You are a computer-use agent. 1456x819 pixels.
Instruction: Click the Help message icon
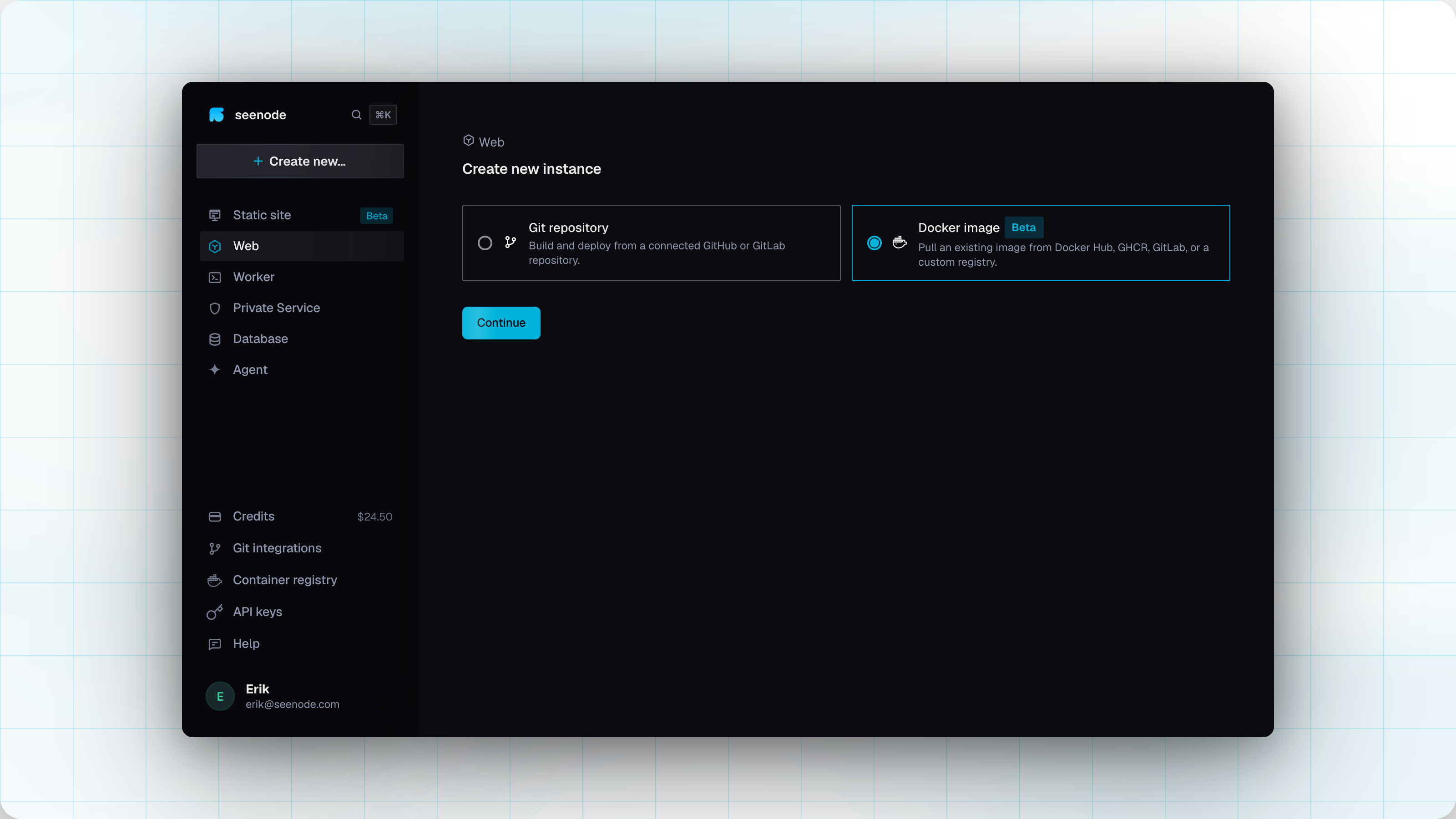pyautogui.click(x=215, y=644)
